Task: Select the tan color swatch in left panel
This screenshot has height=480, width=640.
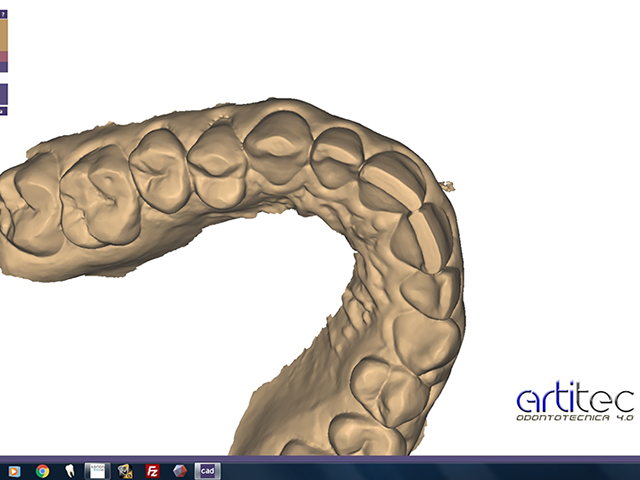Action: pos(3,35)
